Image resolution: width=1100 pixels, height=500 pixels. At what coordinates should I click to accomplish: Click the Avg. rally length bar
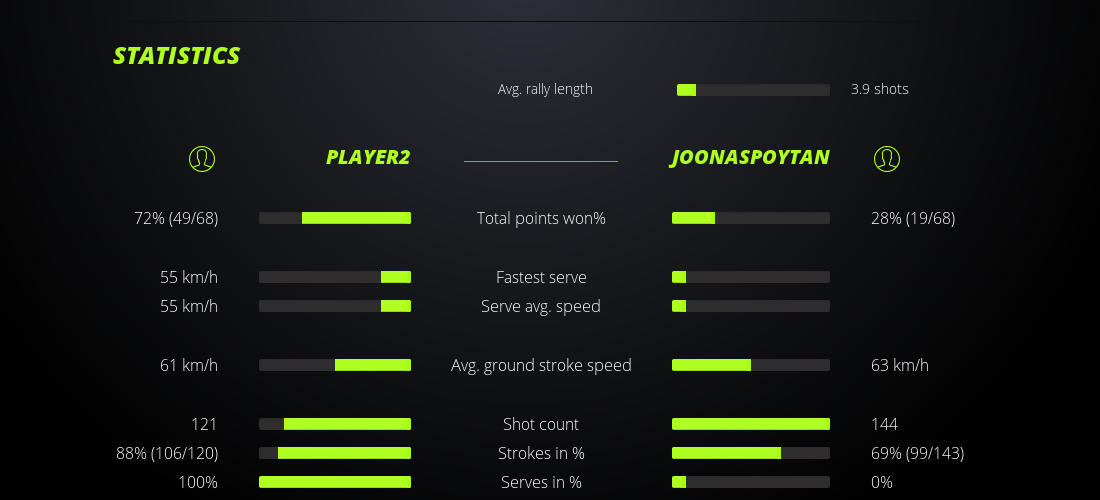point(753,90)
